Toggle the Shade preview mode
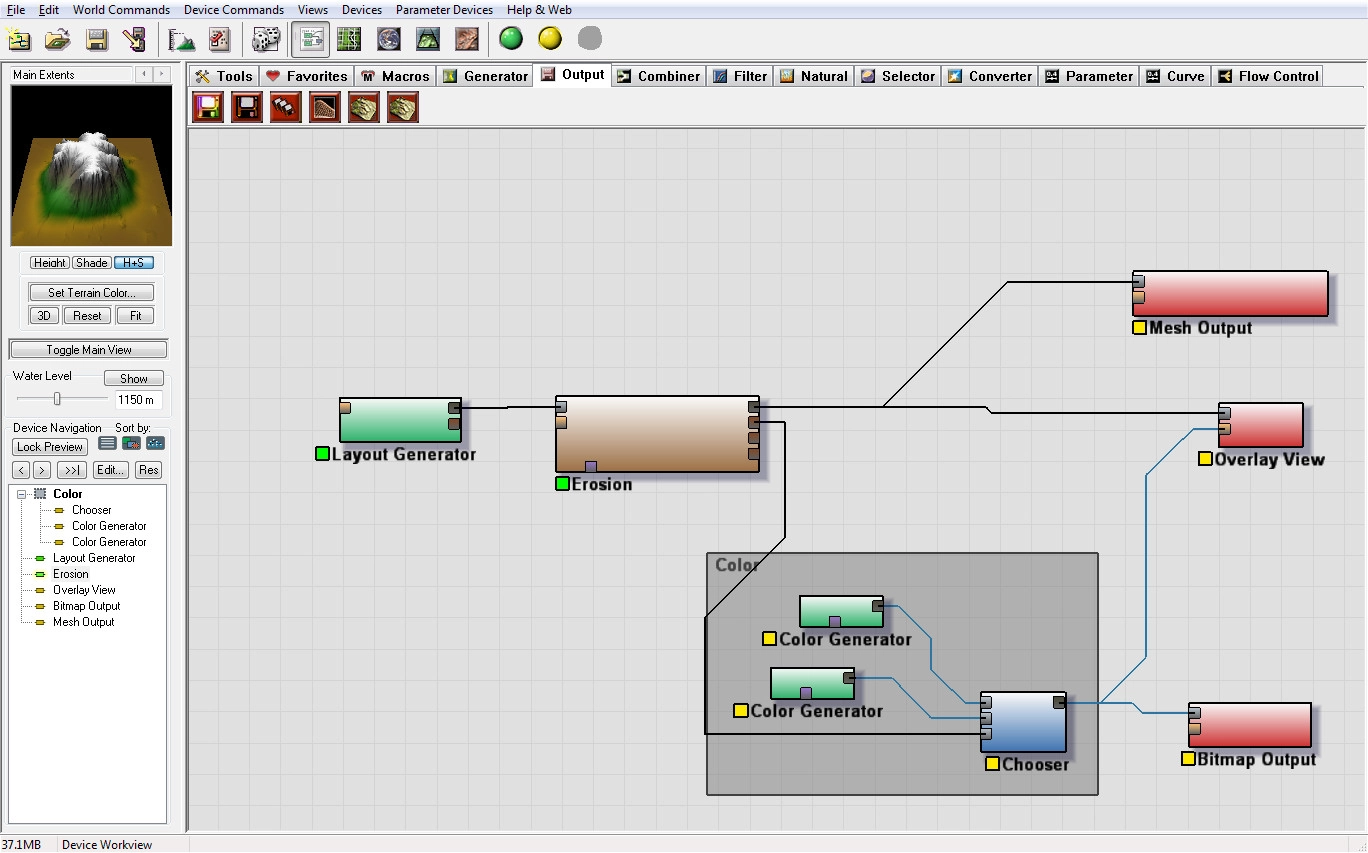This screenshot has height=853, width=1368. point(91,263)
